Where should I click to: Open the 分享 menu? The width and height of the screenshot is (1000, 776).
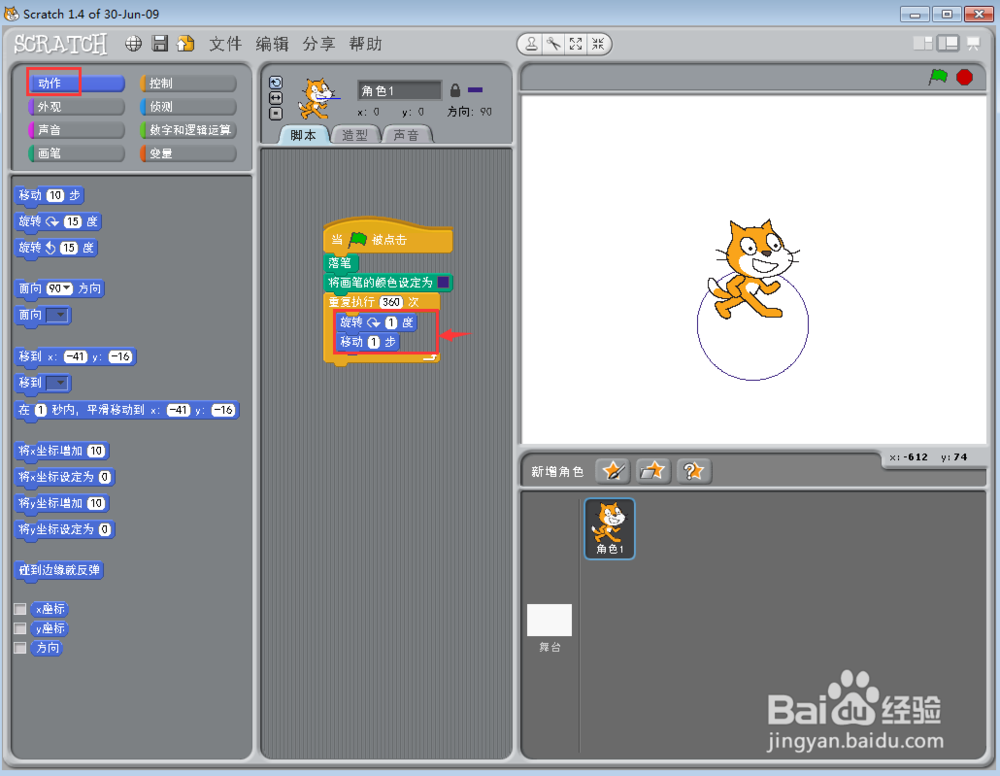coord(318,43)
